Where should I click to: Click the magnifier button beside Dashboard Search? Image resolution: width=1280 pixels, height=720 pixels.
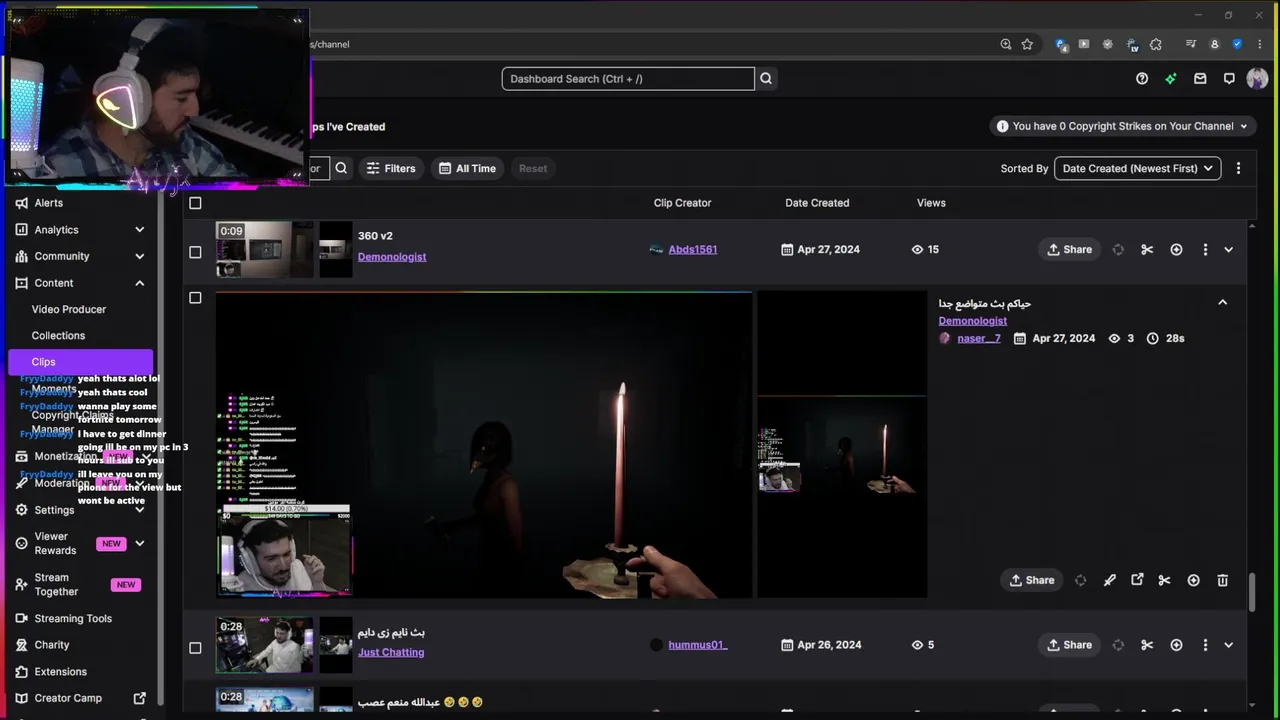point(766,79)
